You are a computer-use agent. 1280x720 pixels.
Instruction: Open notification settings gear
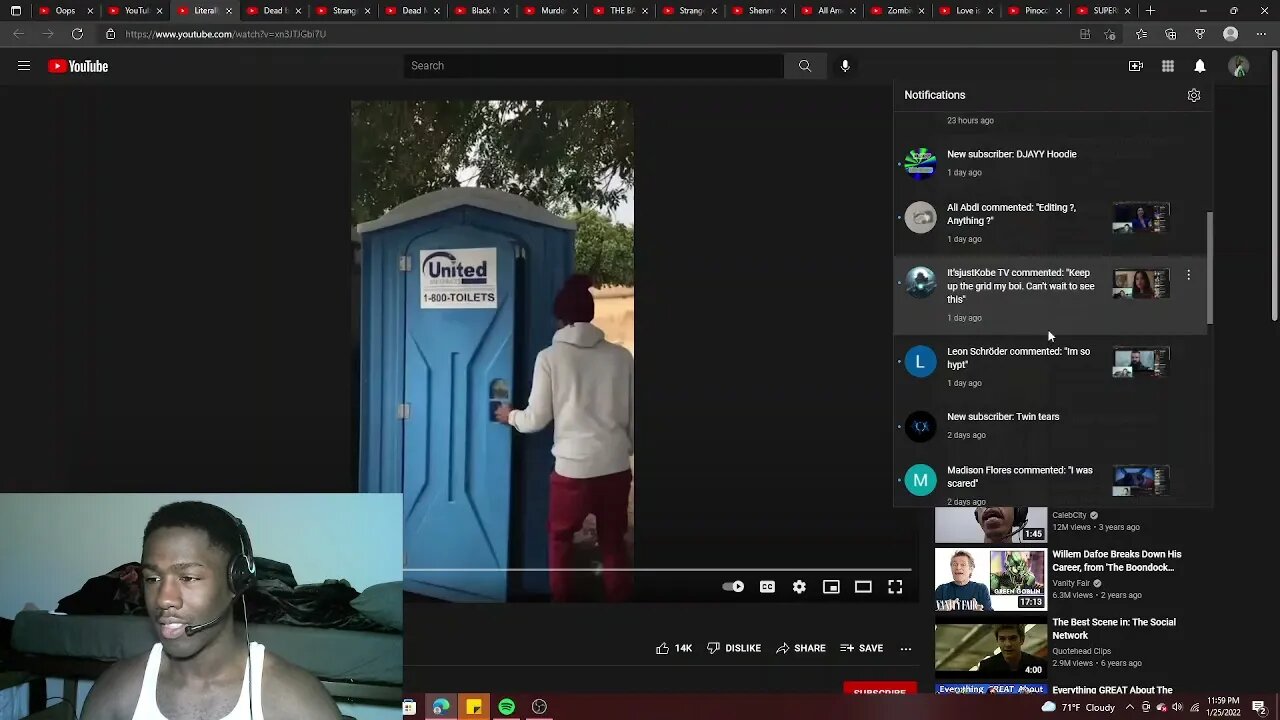pyautogui.click(x=1194, y=95)
